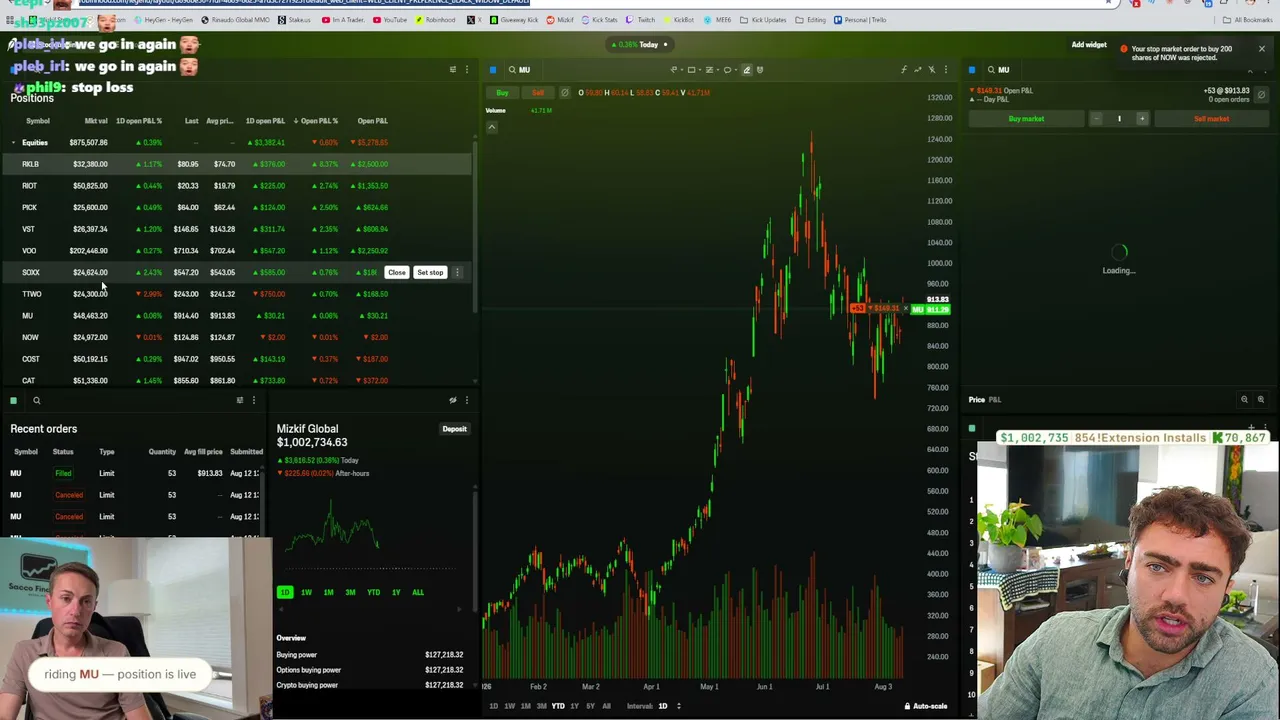
Task: Click the chart crossed-tools icon
Action: (931, 70)
